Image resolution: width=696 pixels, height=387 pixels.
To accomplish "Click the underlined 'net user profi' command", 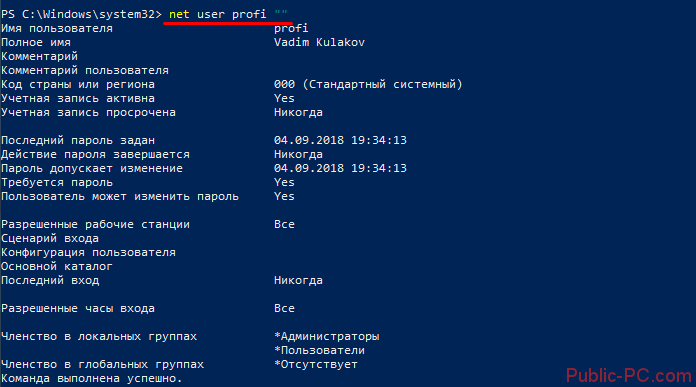I will (x=218, y=14).
